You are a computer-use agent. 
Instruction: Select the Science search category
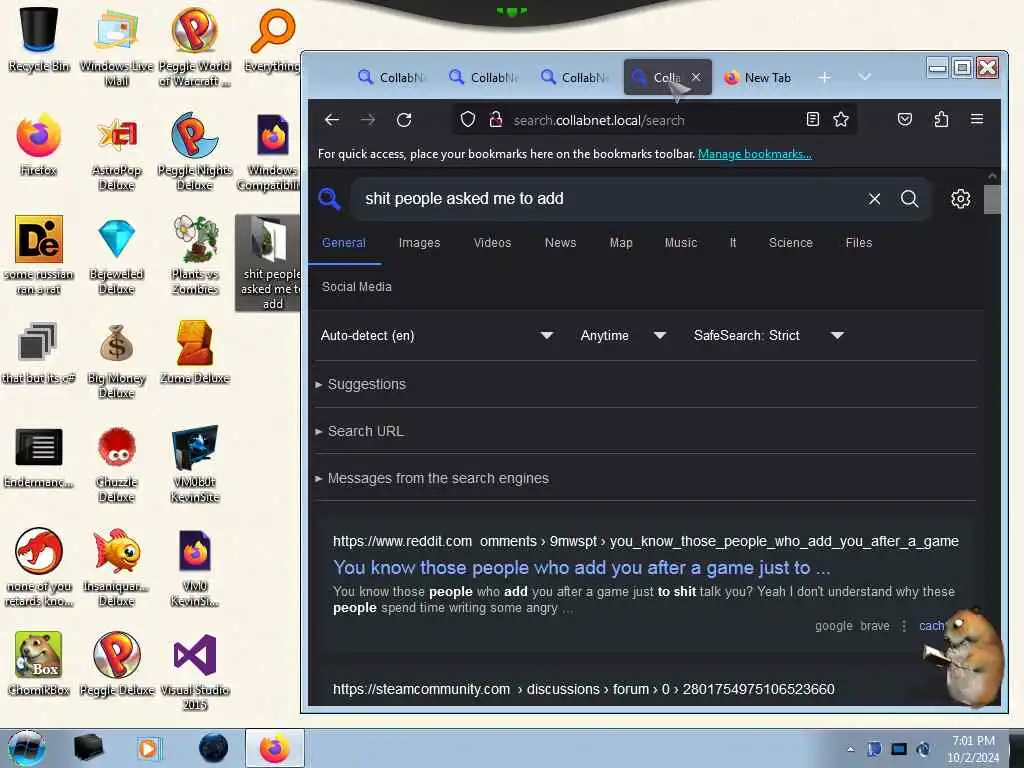tap(790, 243)
